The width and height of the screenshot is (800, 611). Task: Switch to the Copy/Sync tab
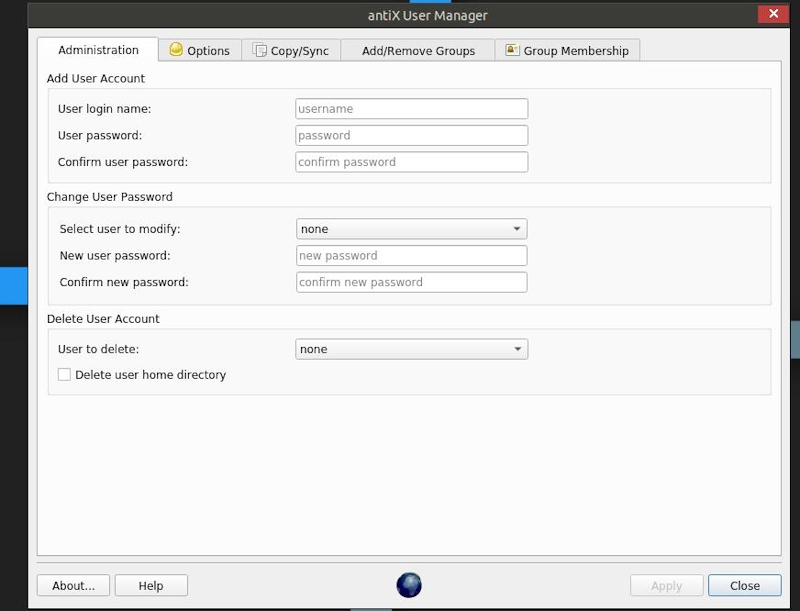(290, 49)
